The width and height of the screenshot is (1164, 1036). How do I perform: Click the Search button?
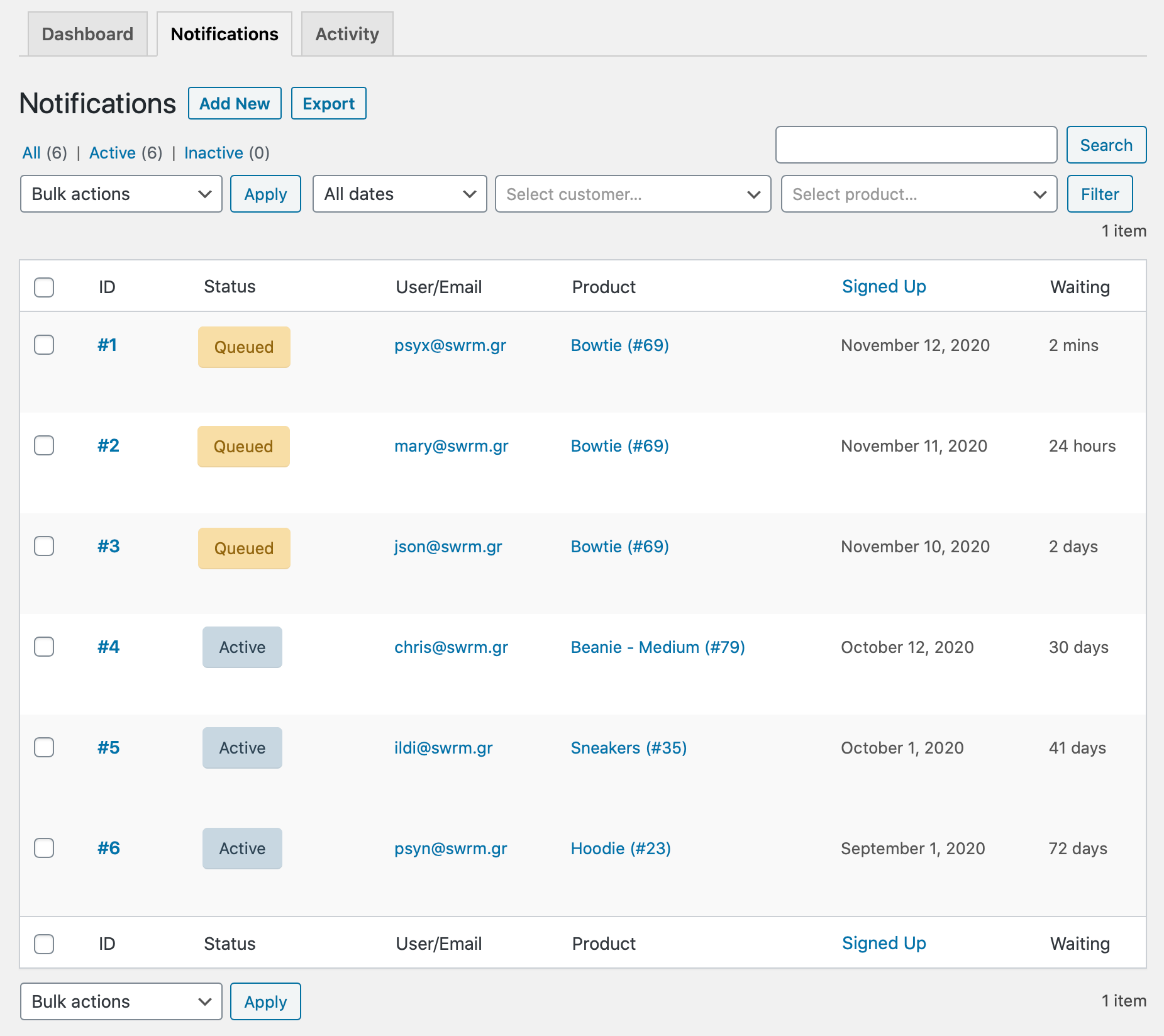tap(1106, 145)
